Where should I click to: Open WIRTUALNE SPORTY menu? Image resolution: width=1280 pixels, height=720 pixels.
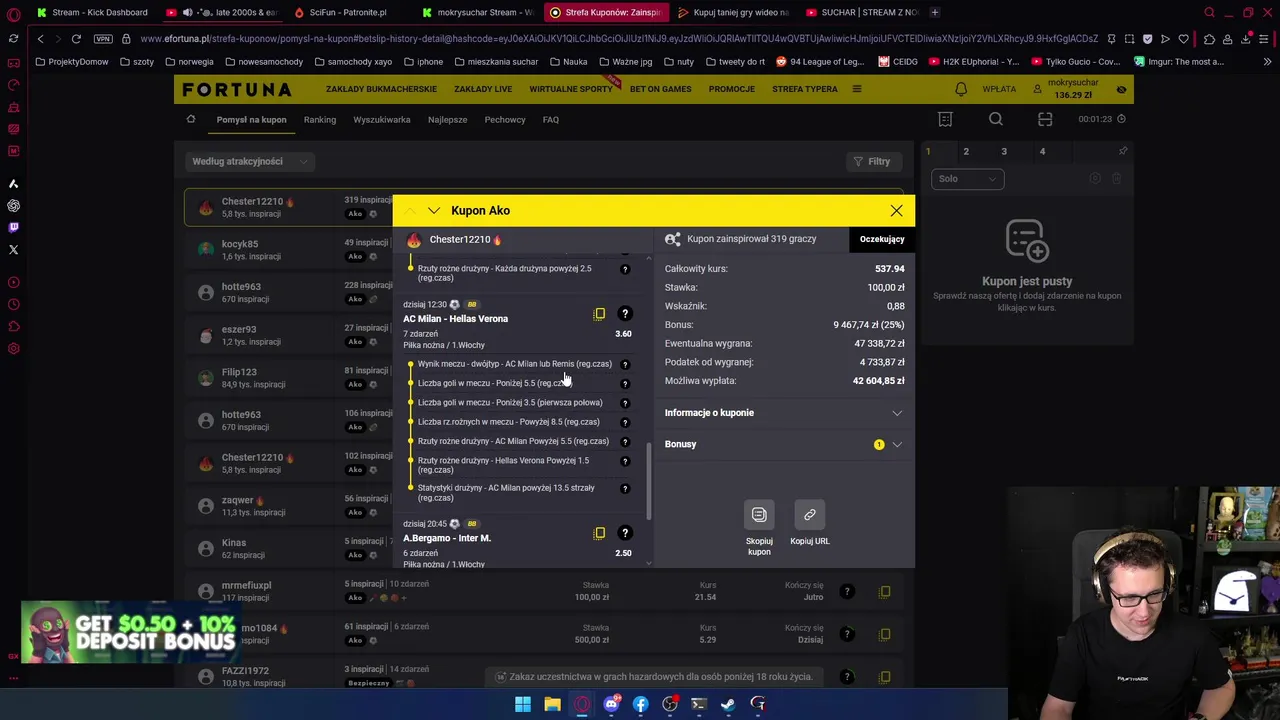point(571,89)
